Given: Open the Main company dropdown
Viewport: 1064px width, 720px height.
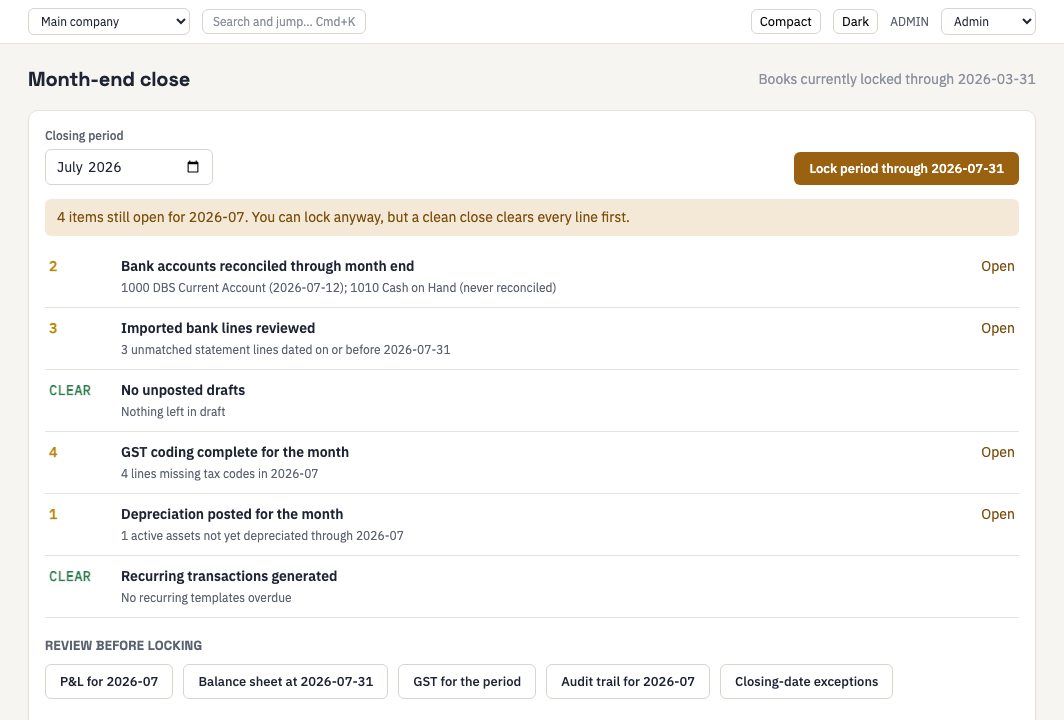Looking at the screenshot, I should tap(109, 22).
